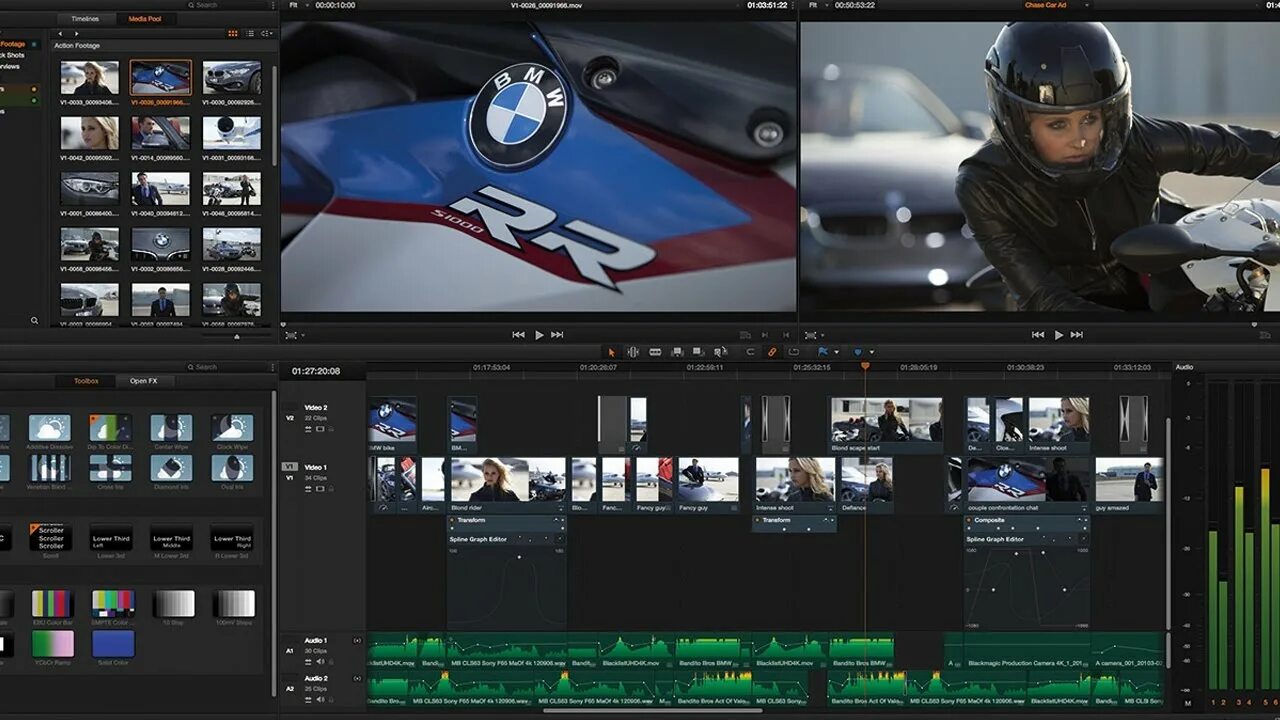The image size is (1280, 720).
Task: Click the replace clip icon
Action: click(720, 352)
